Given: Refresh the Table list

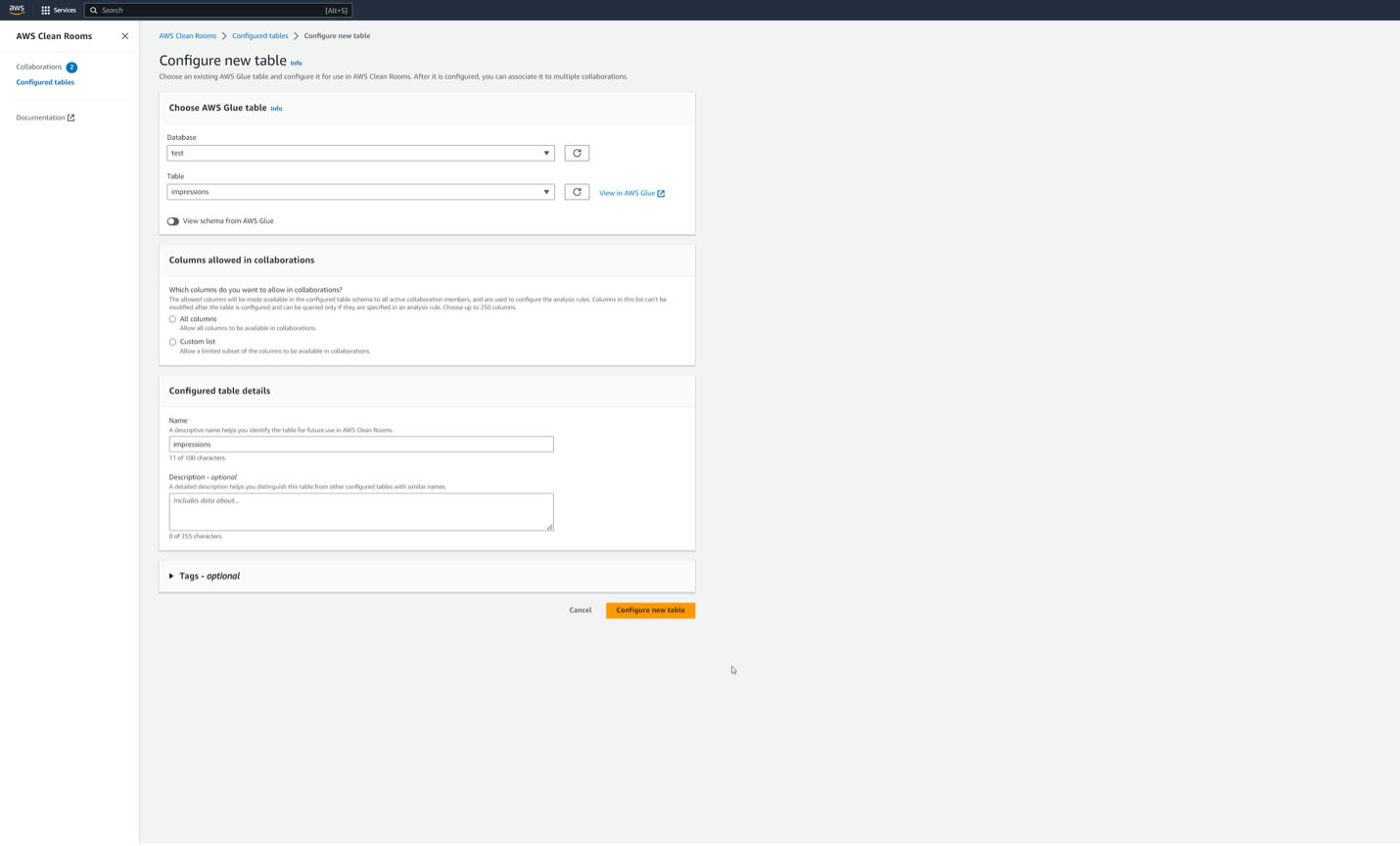Looking at the screenshot, I should coord(577,192).
